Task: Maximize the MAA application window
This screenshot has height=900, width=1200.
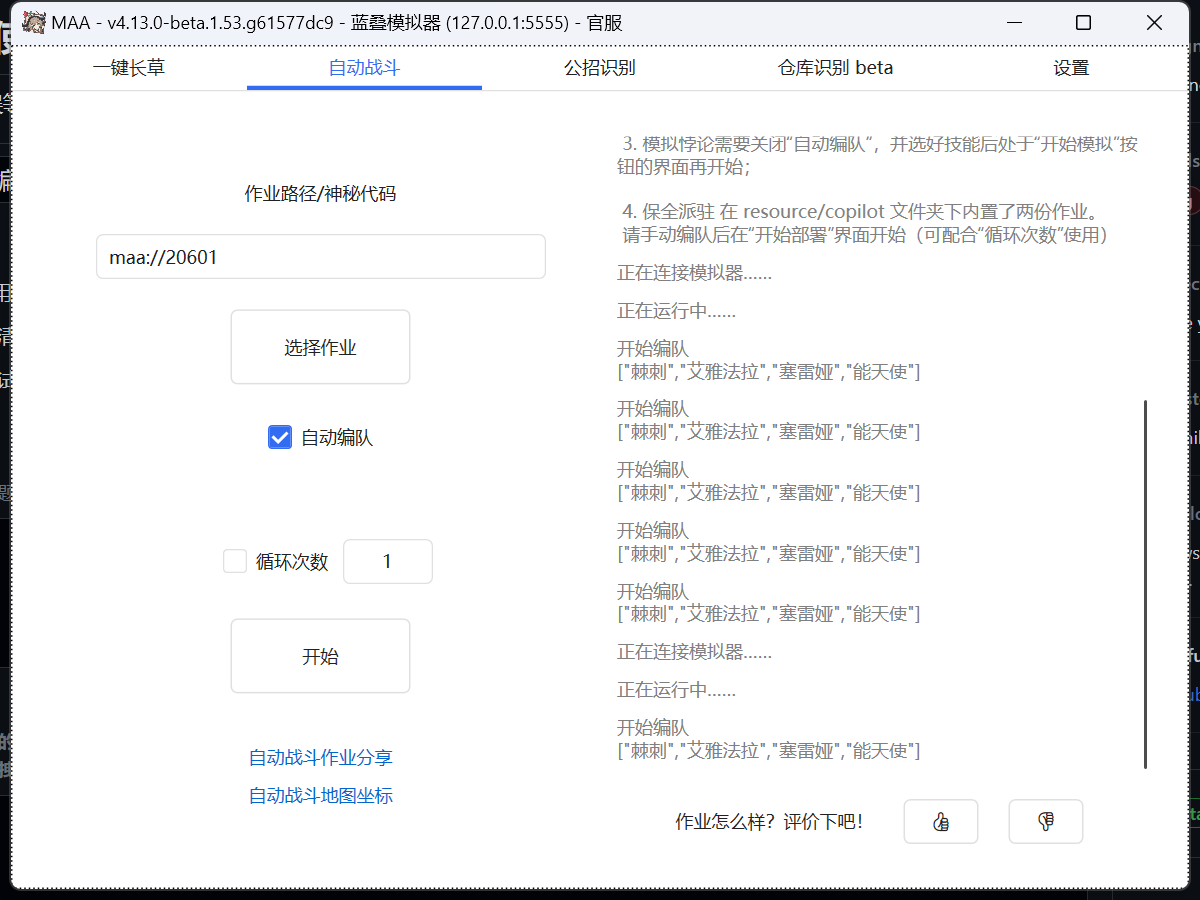Action: 1083,22
